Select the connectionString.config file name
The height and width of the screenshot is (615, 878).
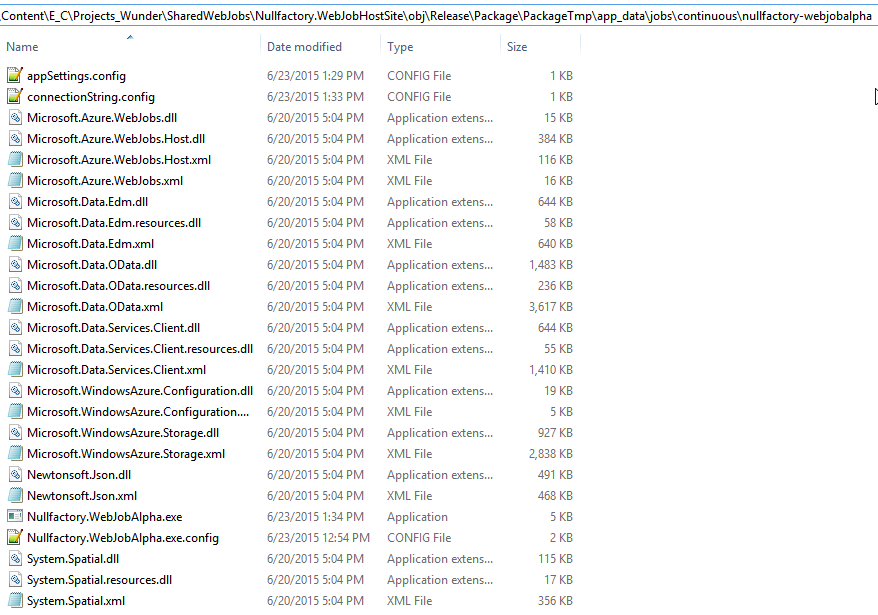(x=91, y=96)
